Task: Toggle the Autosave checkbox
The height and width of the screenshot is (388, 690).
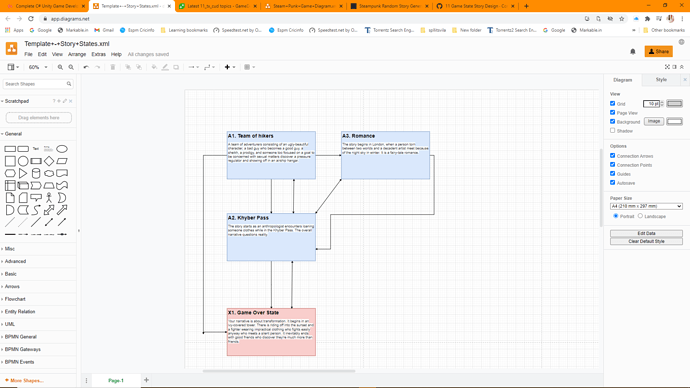Action: [x=613, y=183]
